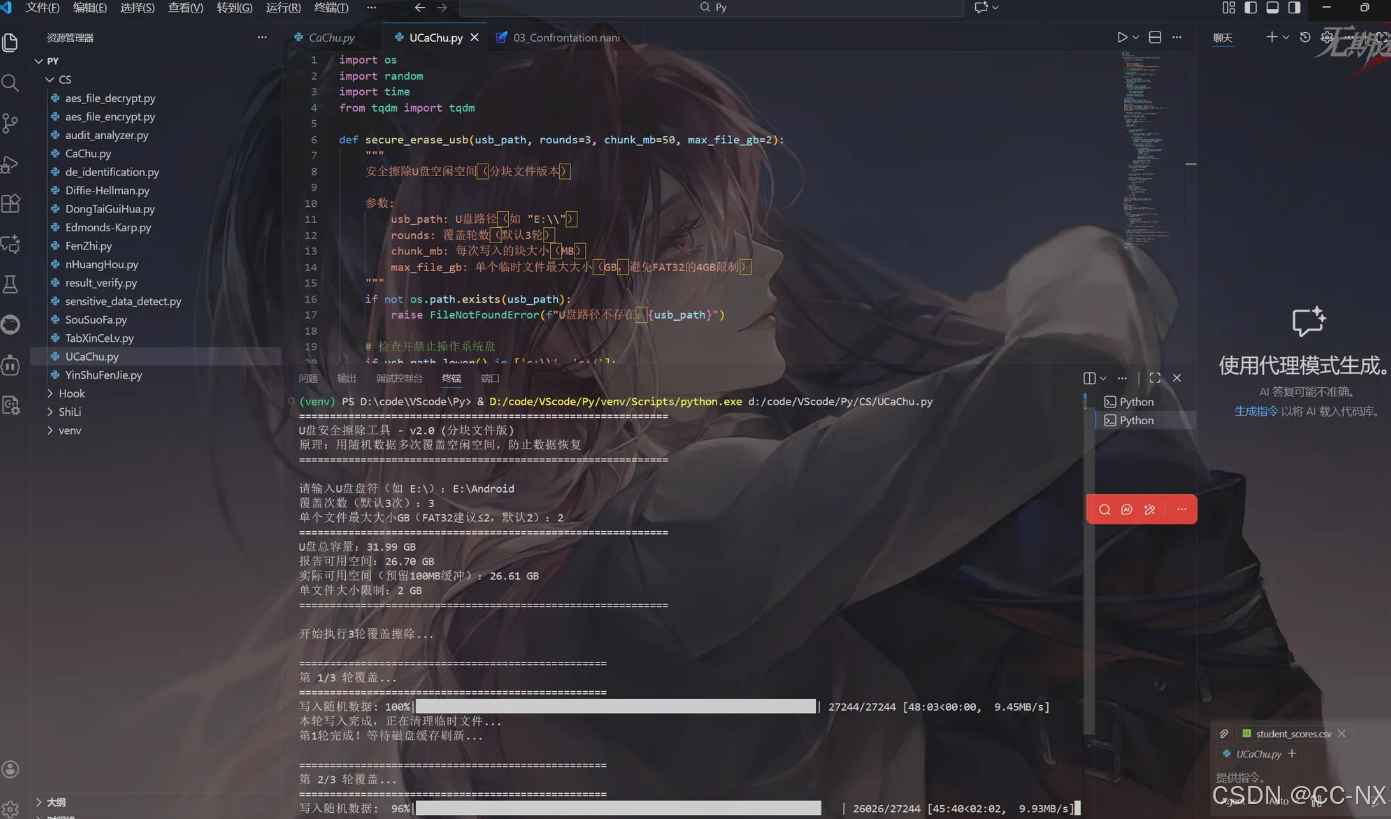Toggle the bottom panel visibility
Screen dimensions: 1391x819
[1272, 7]
